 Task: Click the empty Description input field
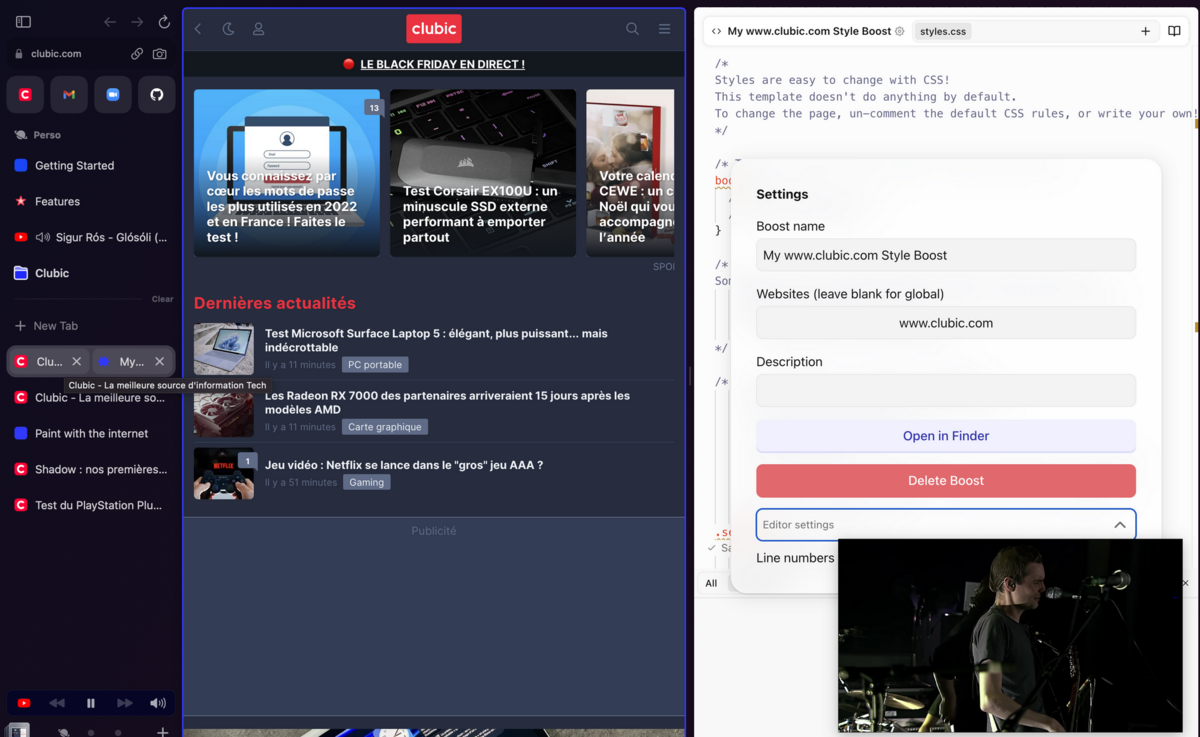point(946,390)
